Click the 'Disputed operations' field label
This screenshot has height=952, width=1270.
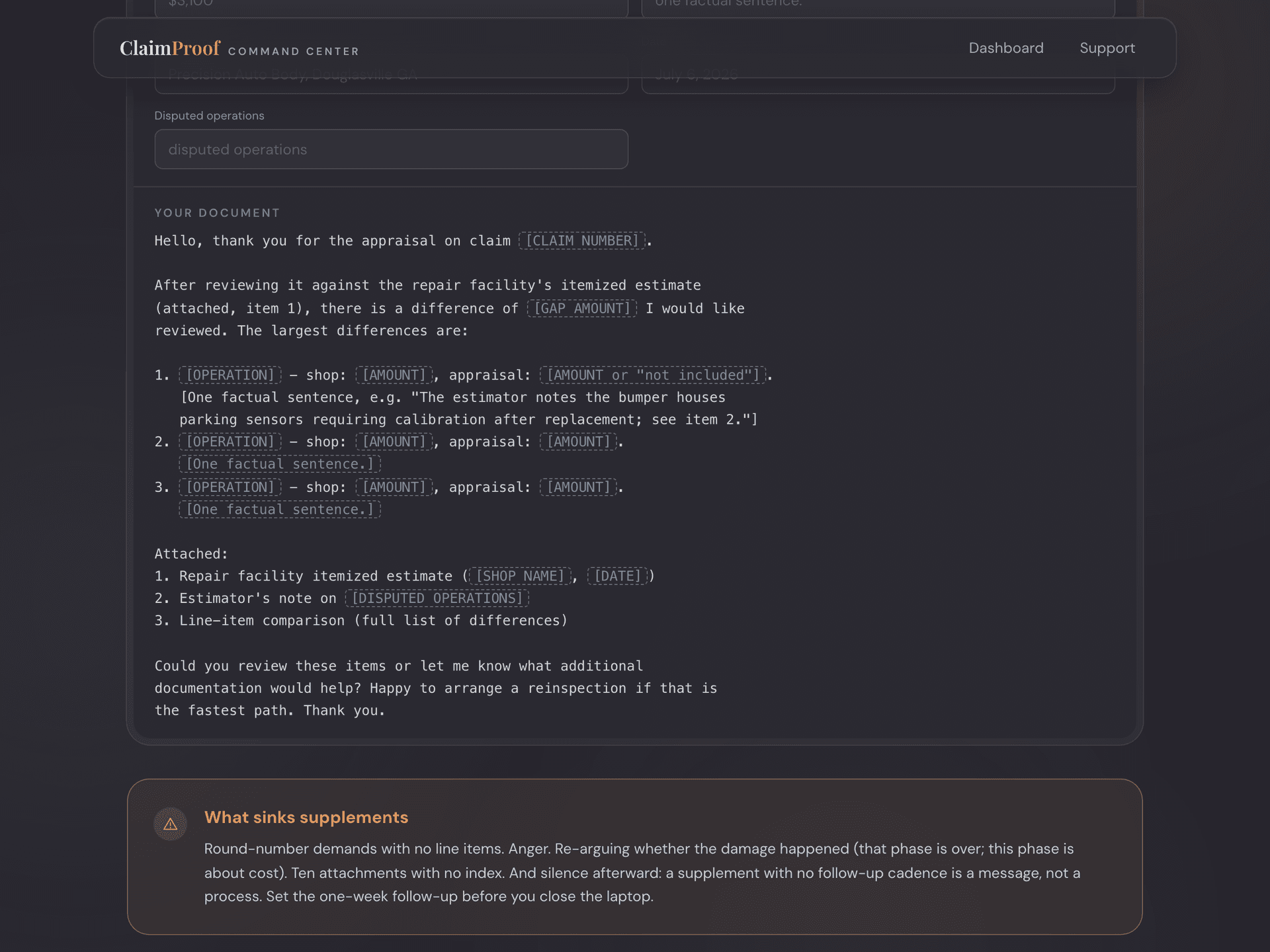click(x=209, y=116)
